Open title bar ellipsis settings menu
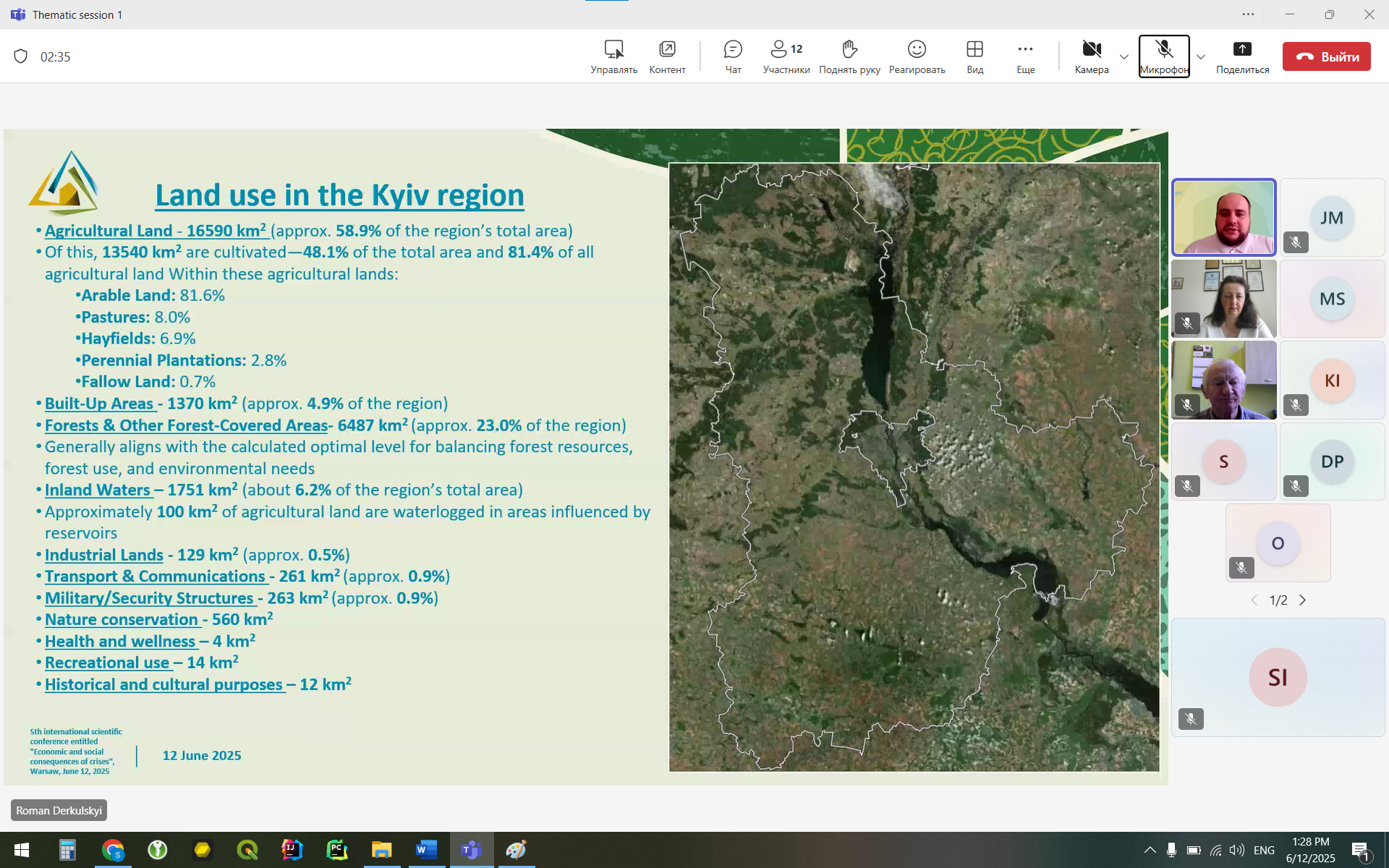 click(1248, 14)
